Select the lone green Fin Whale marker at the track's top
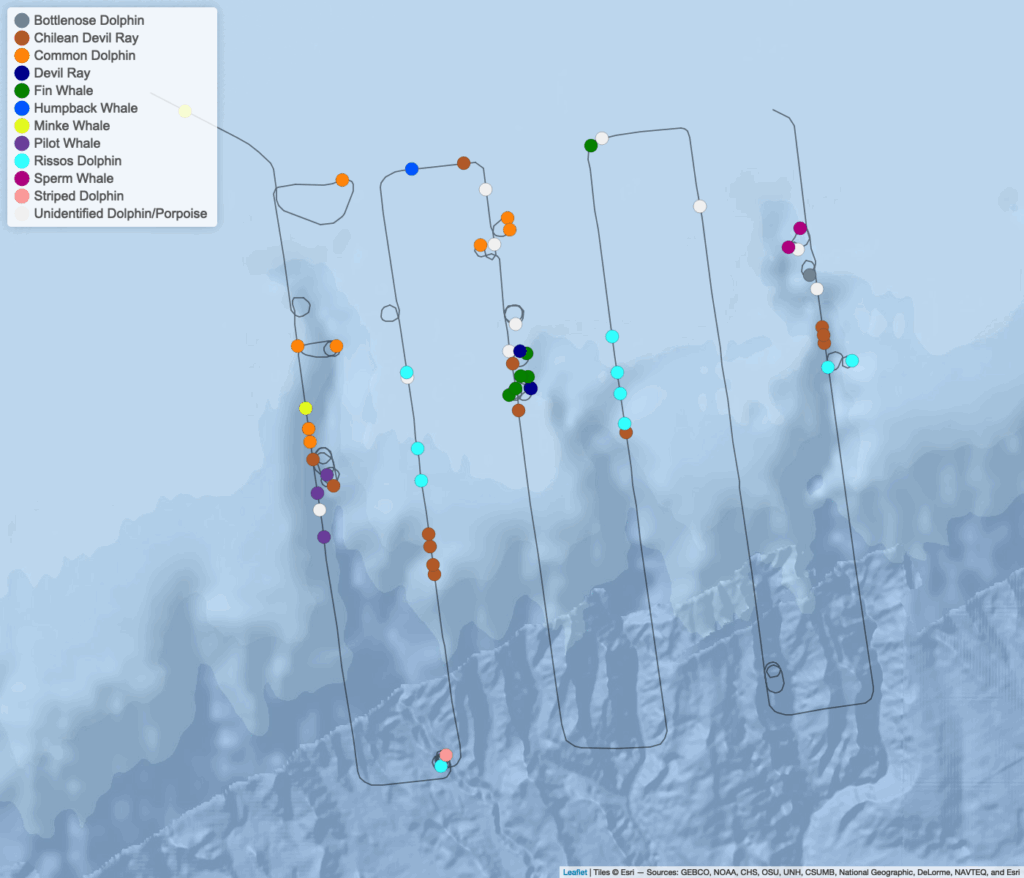The height and width of the screenshot is (878, 1024). [591, 145]
